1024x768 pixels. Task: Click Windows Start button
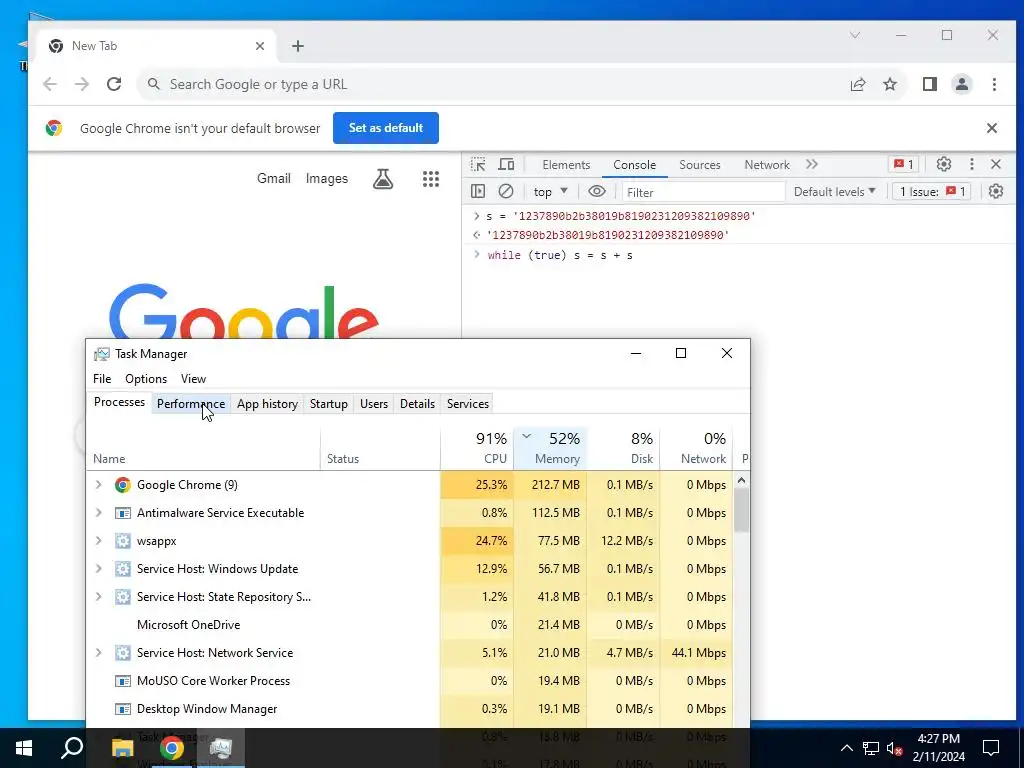pos(24,748)
